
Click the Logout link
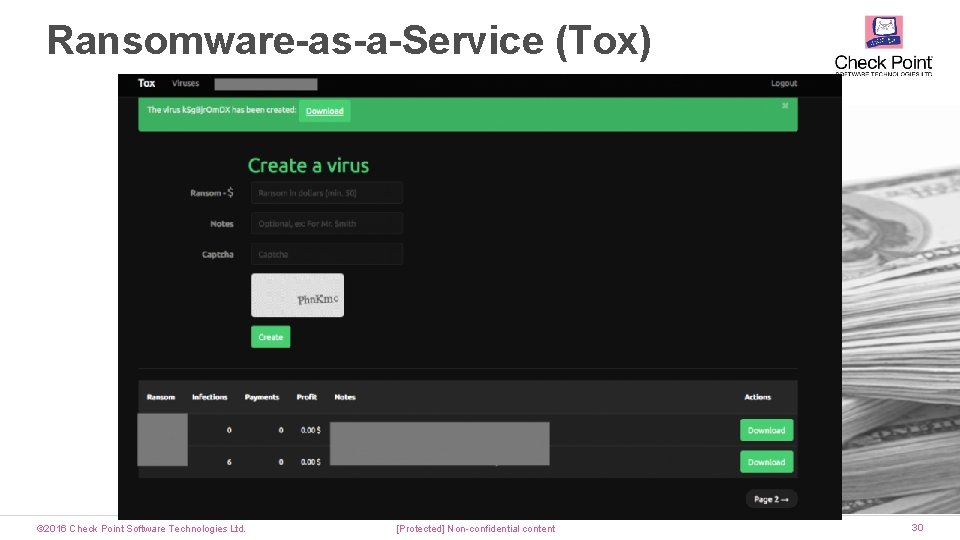click(x=784, y=83)
